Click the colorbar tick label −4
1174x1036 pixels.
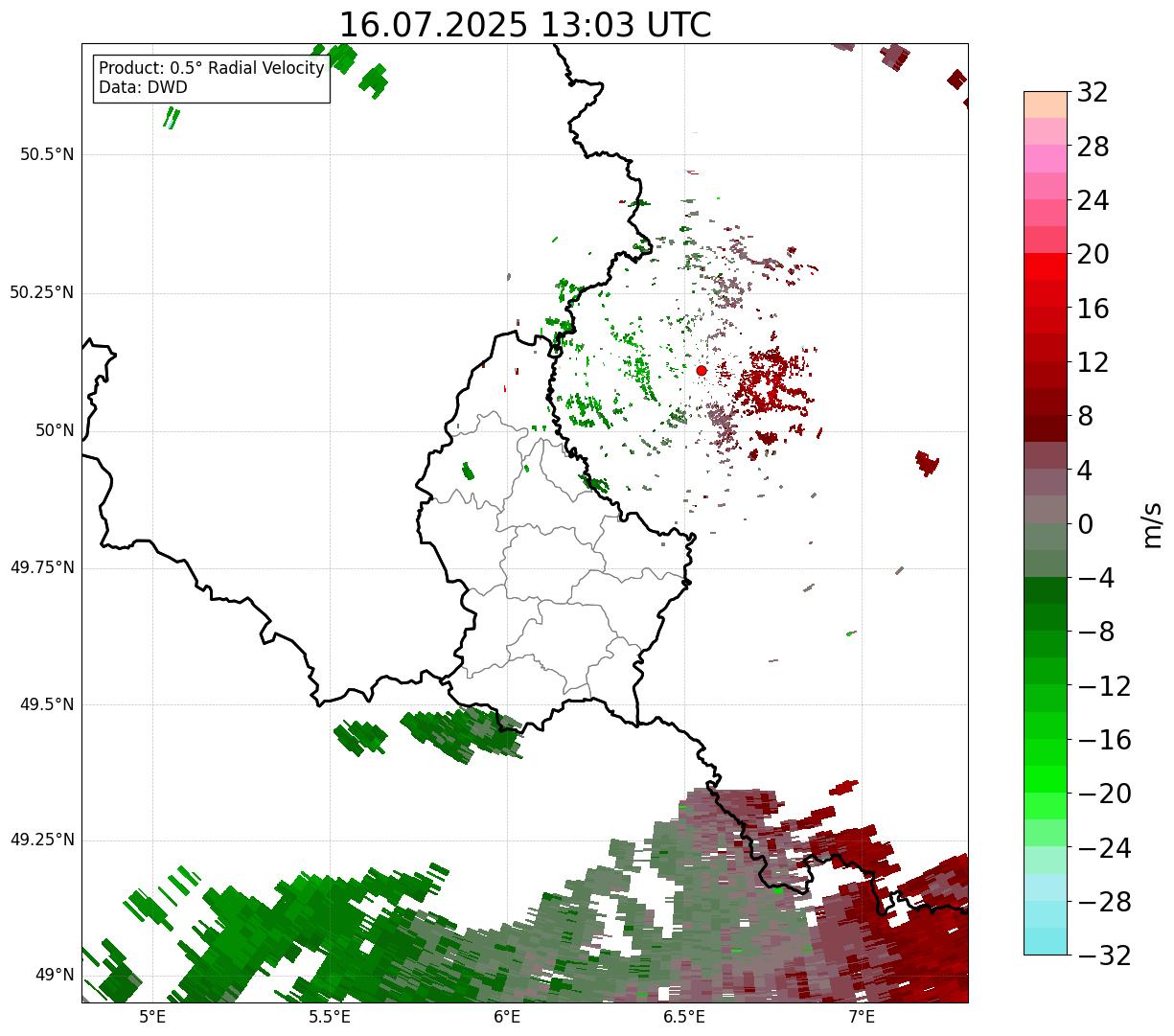coord(1095,578)
